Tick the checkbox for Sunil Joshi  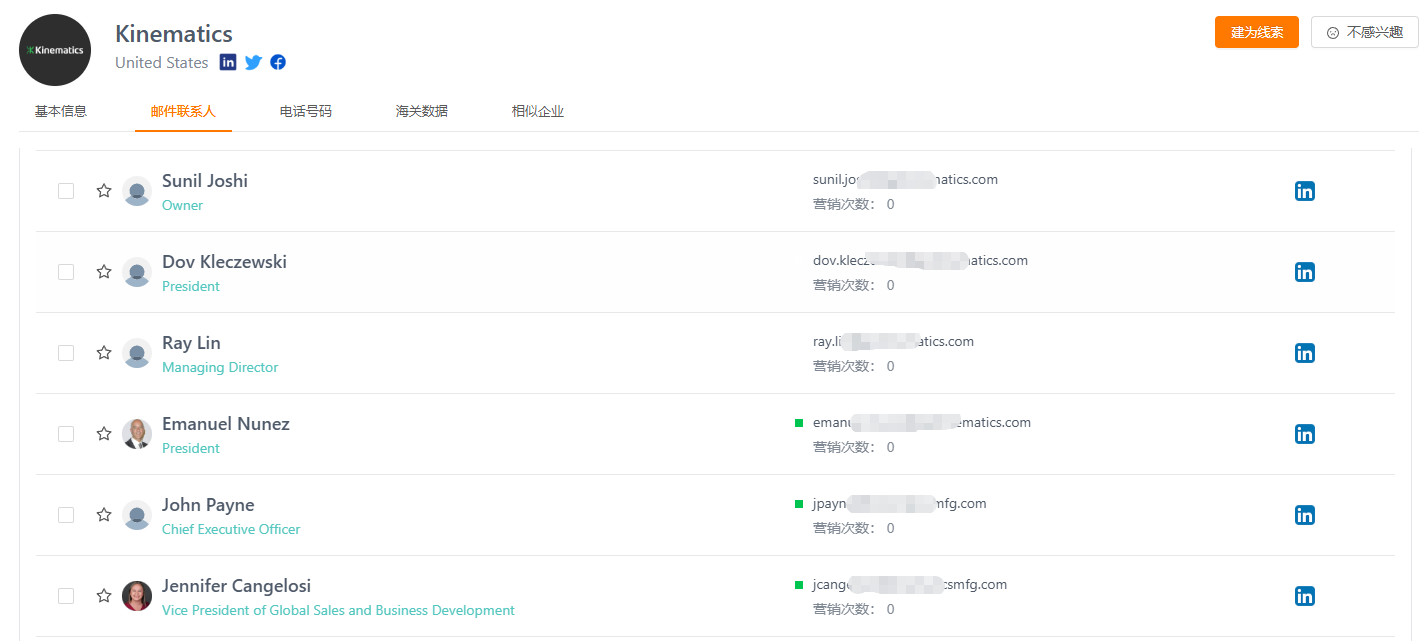point(66,191)
